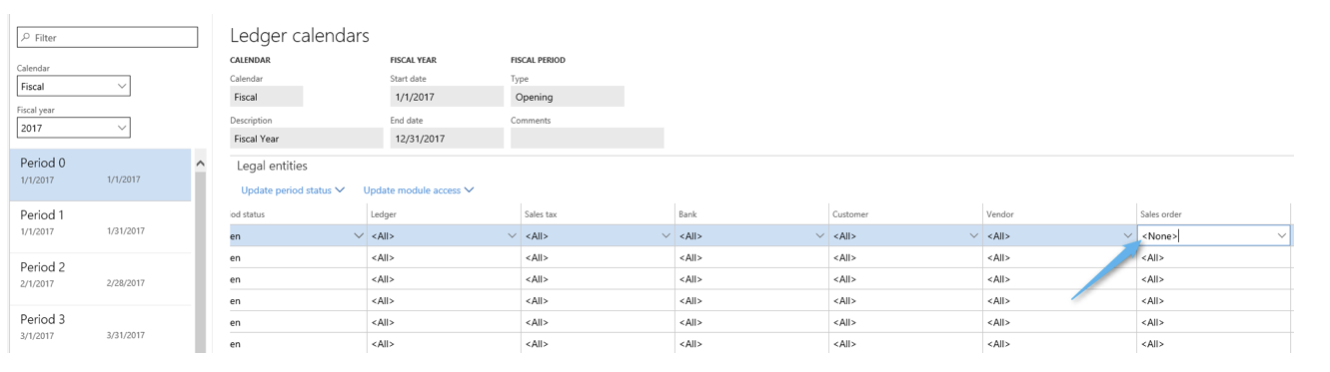
Task: Click the Bank column header
Action: pos(687,214)
